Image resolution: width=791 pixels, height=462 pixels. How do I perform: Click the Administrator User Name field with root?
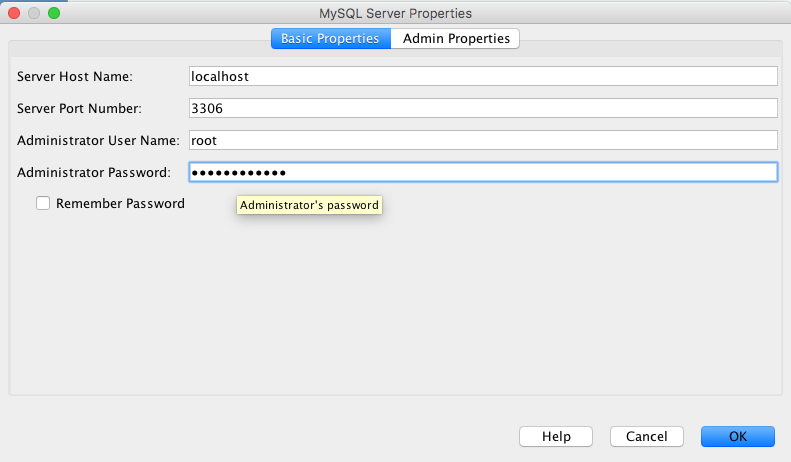pos(483,140)
